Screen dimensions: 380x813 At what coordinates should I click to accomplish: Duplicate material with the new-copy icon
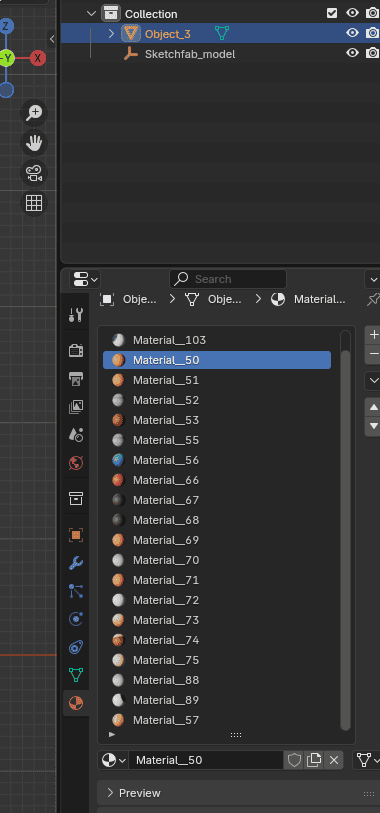pos(314,760)
